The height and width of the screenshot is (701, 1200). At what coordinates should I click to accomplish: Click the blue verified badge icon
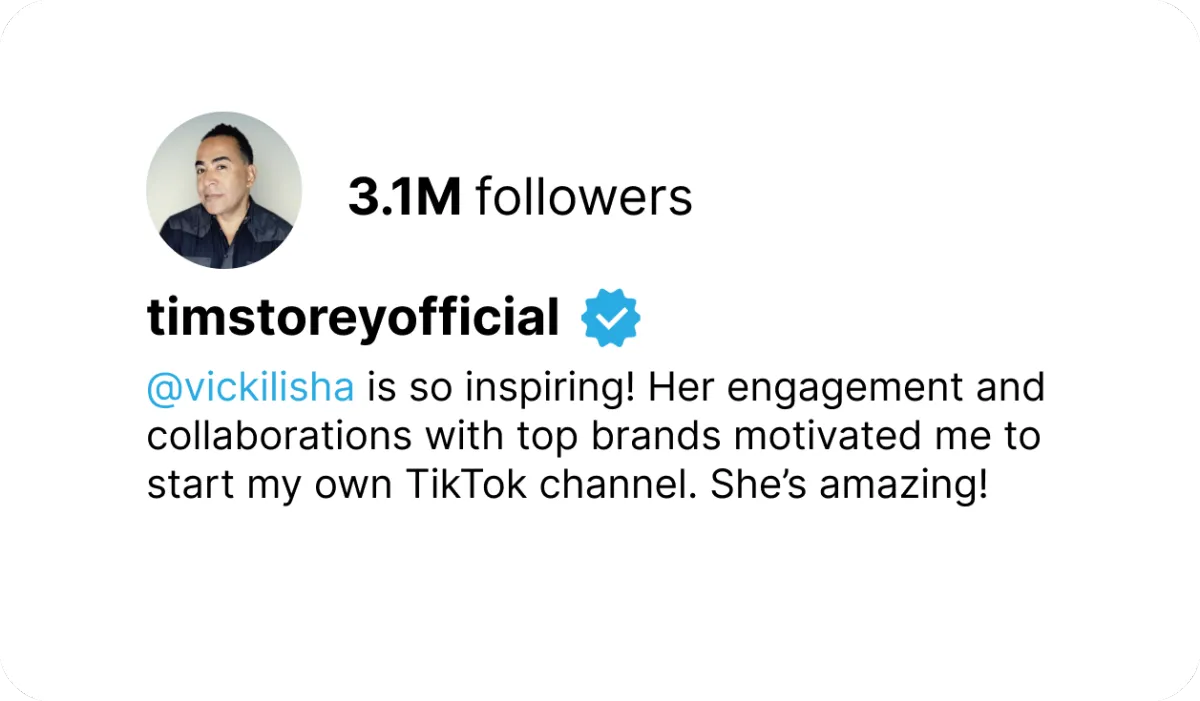click(611, 318)
